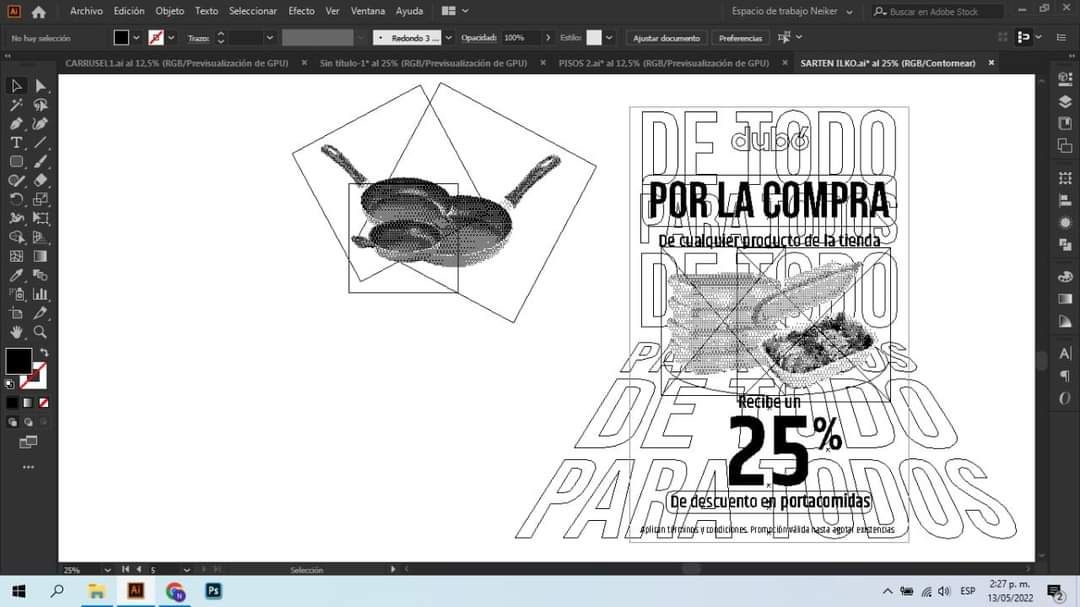Select the Lasso tool

coord(41,105)
